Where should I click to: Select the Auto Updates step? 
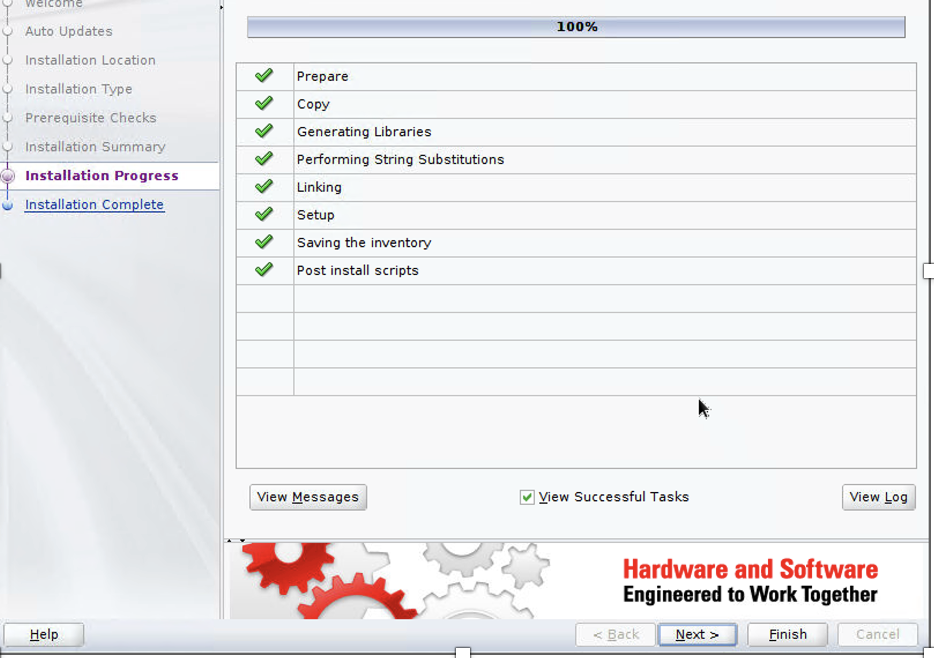point(69,32)
